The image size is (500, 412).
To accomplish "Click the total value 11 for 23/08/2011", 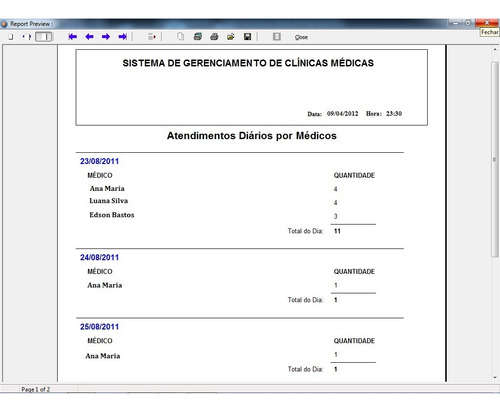I will [x=337, y=231].
